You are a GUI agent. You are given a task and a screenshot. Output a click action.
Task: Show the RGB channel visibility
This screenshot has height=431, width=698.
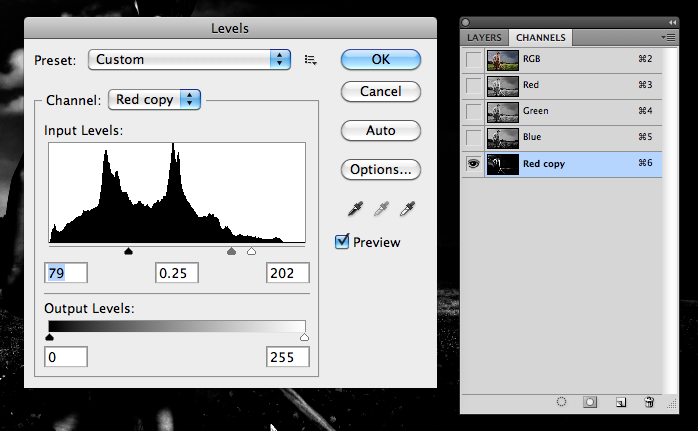473,59
